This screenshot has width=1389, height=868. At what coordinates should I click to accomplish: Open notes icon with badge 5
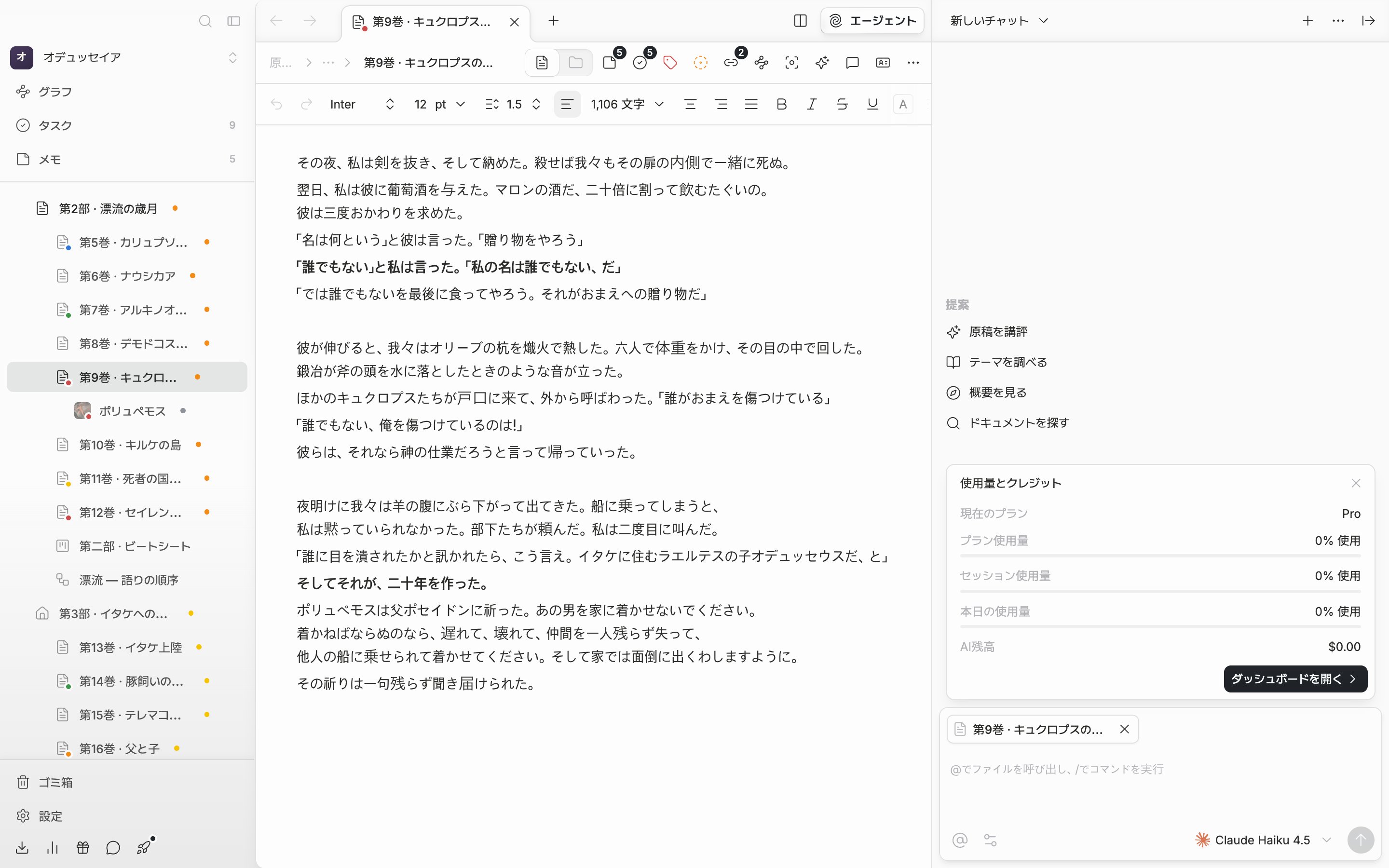tap(611, 63)
